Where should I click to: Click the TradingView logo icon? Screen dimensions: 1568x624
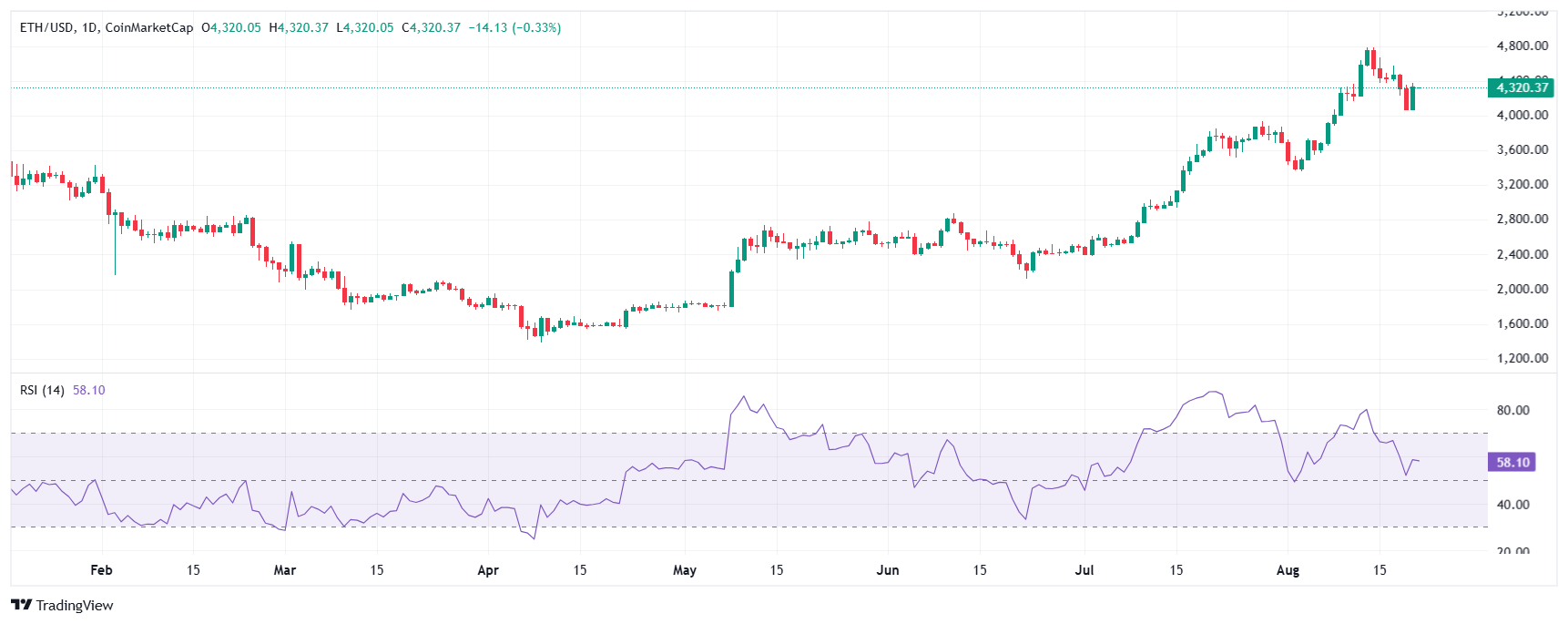click(x=21, y=605)
